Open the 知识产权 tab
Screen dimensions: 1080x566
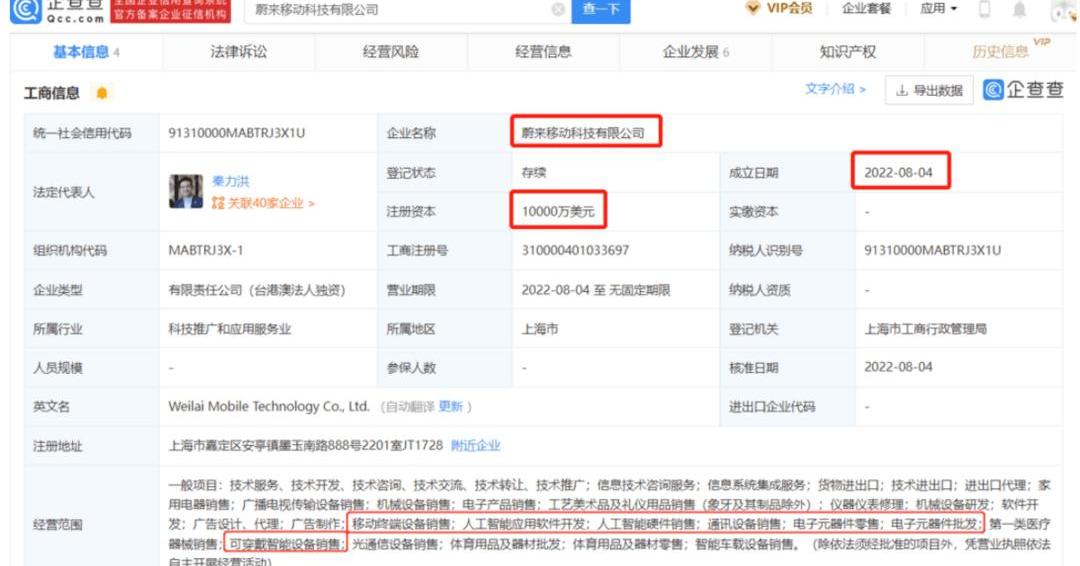(x=847, y=52)
